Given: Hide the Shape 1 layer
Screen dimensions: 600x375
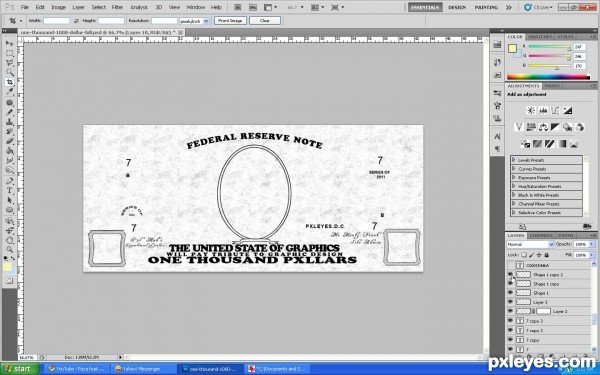Looking at the screenshot, I should [x=510, y=293].
